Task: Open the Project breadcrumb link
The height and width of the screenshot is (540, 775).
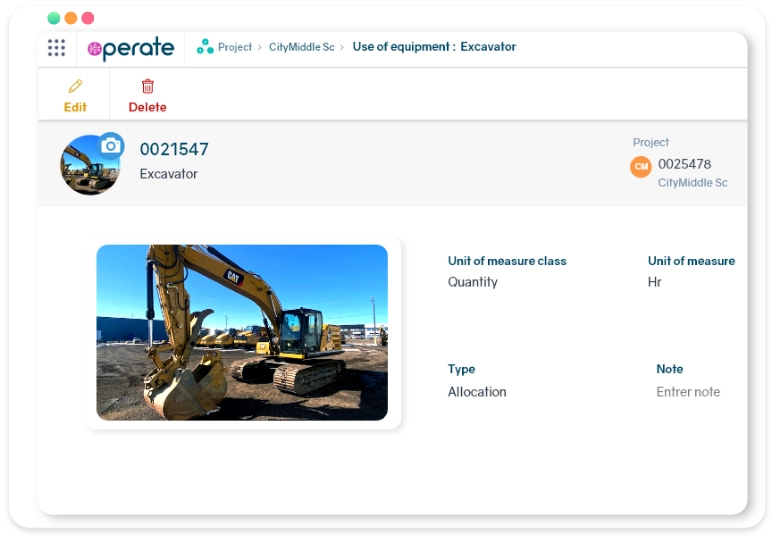Action: 235,47
